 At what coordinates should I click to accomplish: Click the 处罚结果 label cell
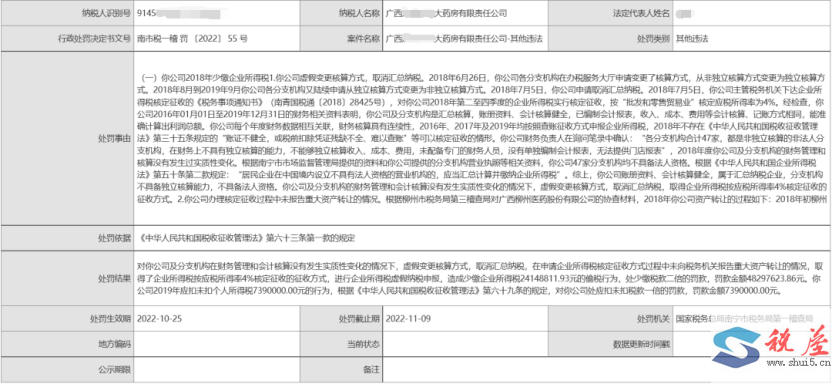pyautogui.click(x=66, y=278)
